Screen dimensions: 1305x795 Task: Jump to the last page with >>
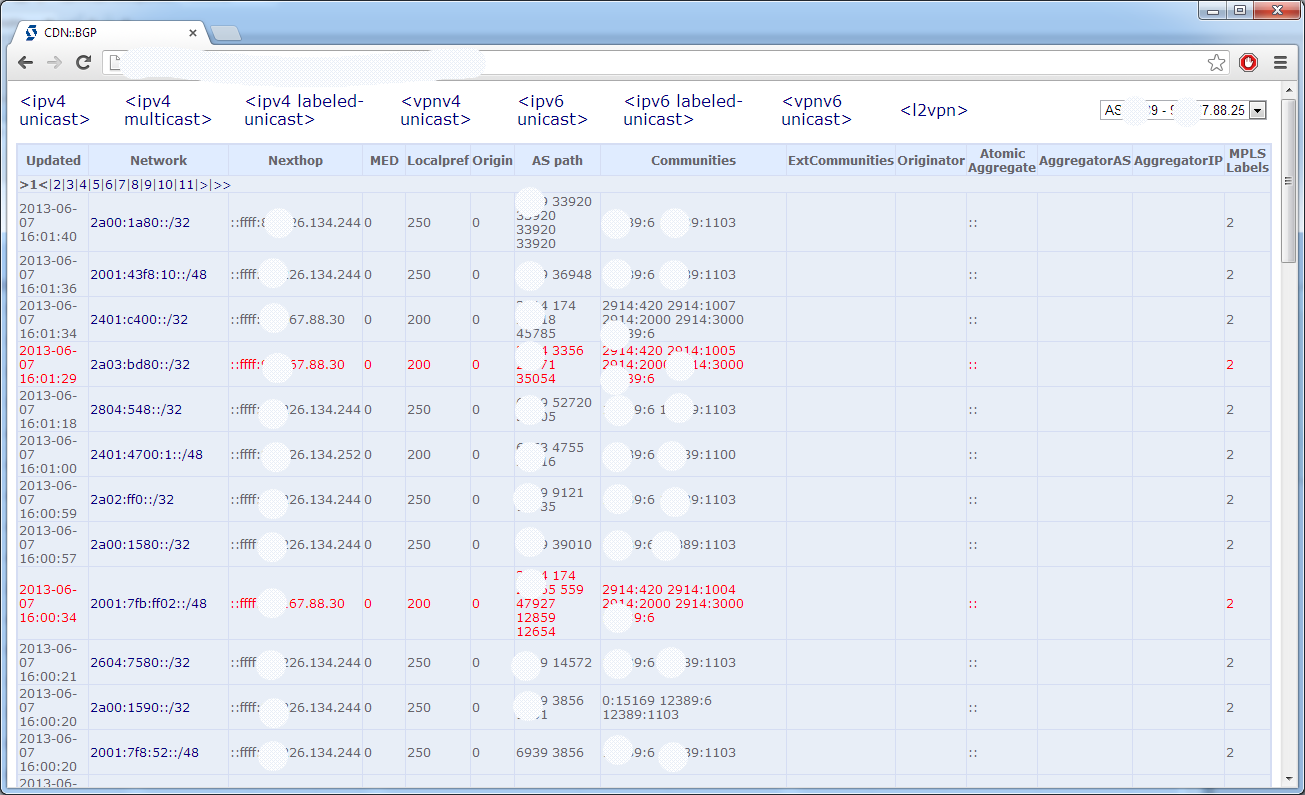(220, 186)
